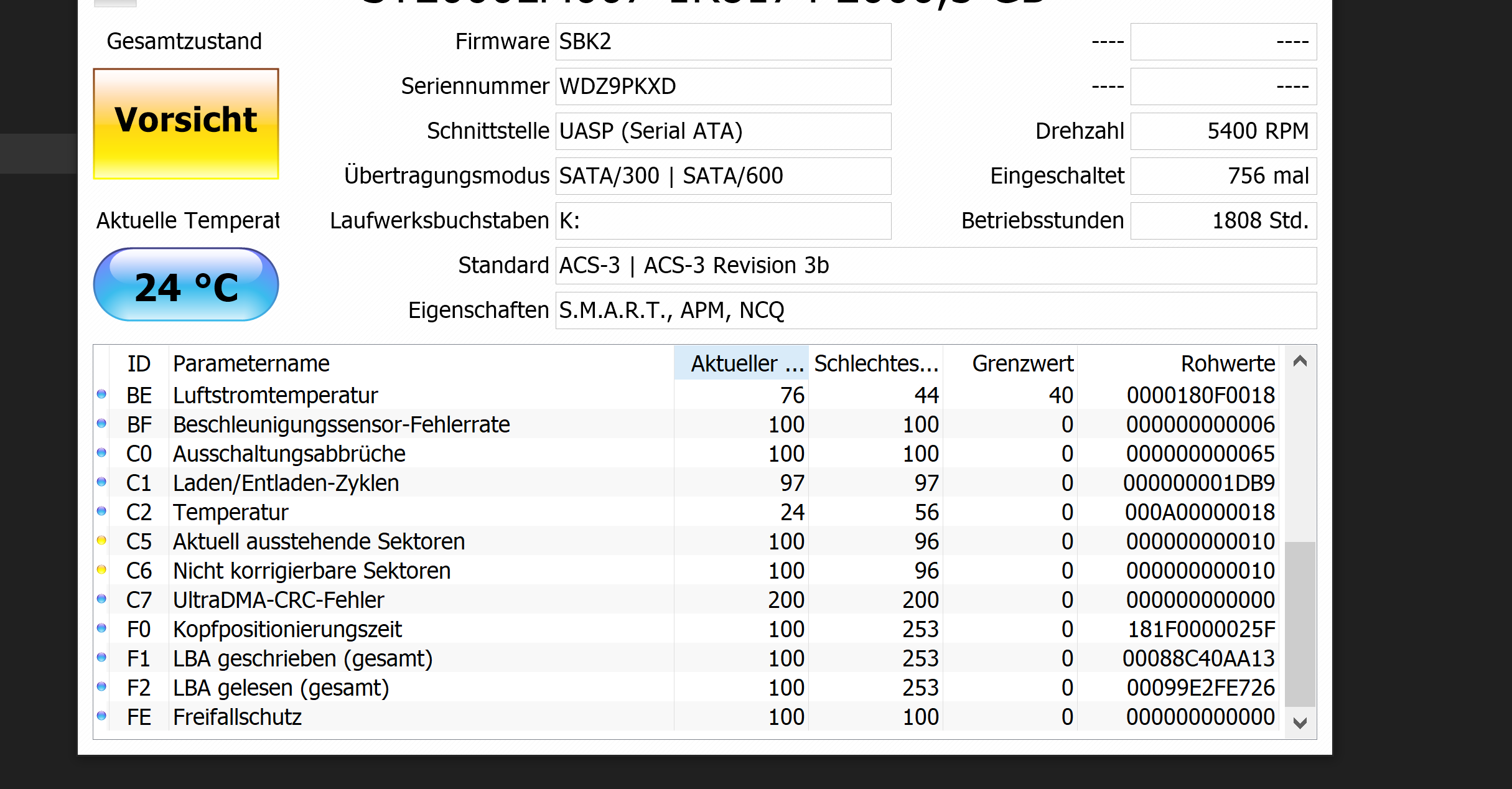
Task: Select the Laden/Entladen-Zyklen row
Action: click(286, 483)
